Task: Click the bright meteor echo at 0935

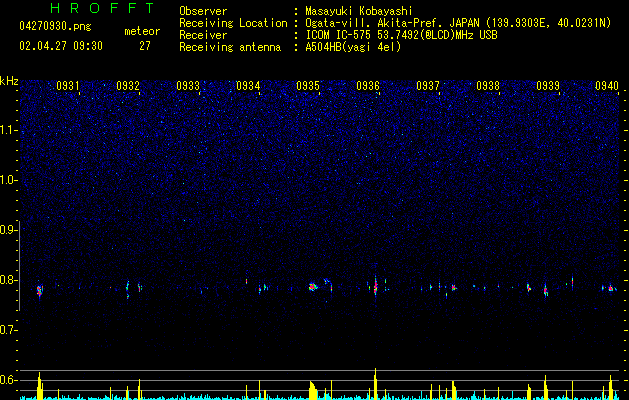Action: (313, 286)
